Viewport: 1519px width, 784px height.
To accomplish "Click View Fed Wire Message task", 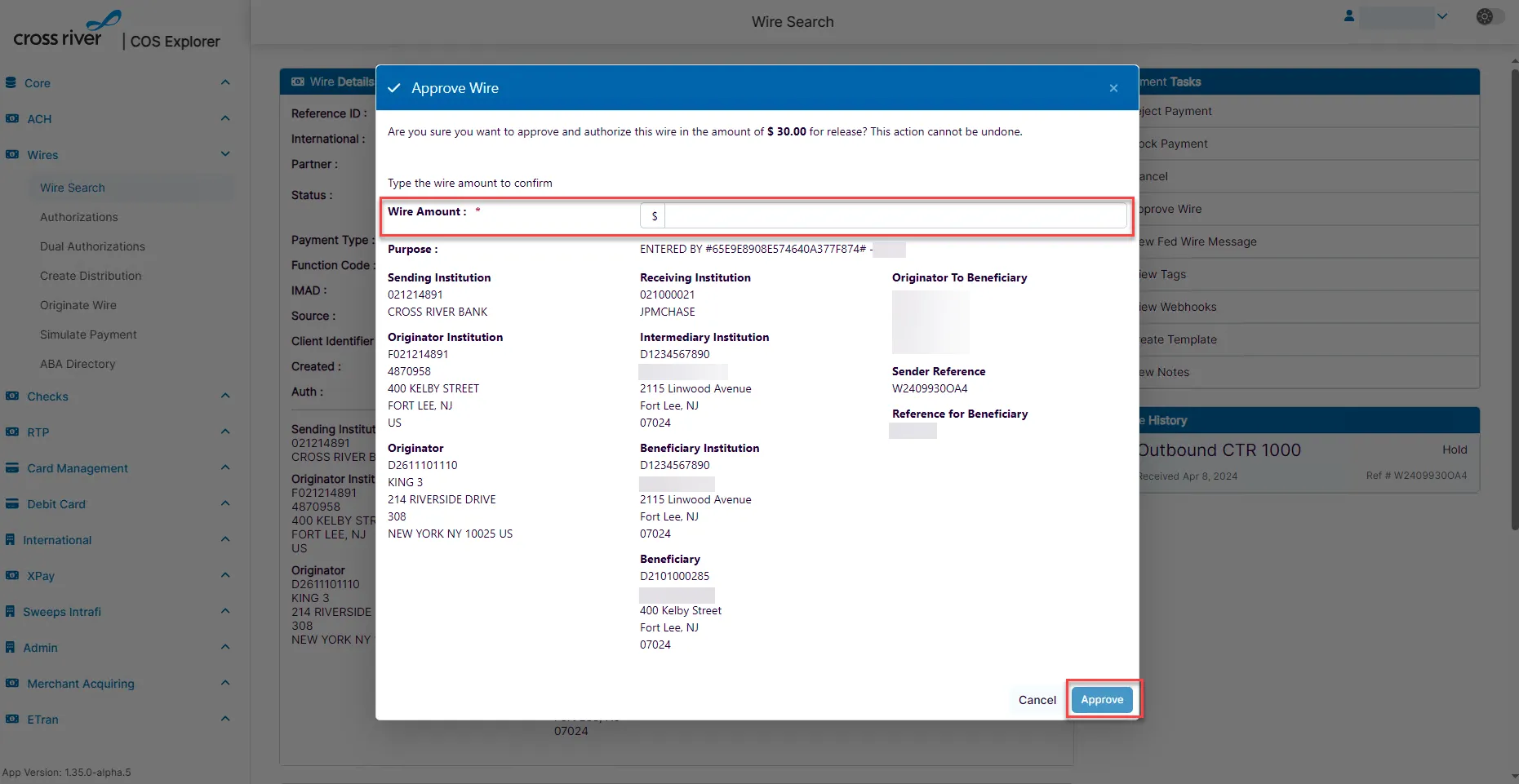I will point(1309,241).
